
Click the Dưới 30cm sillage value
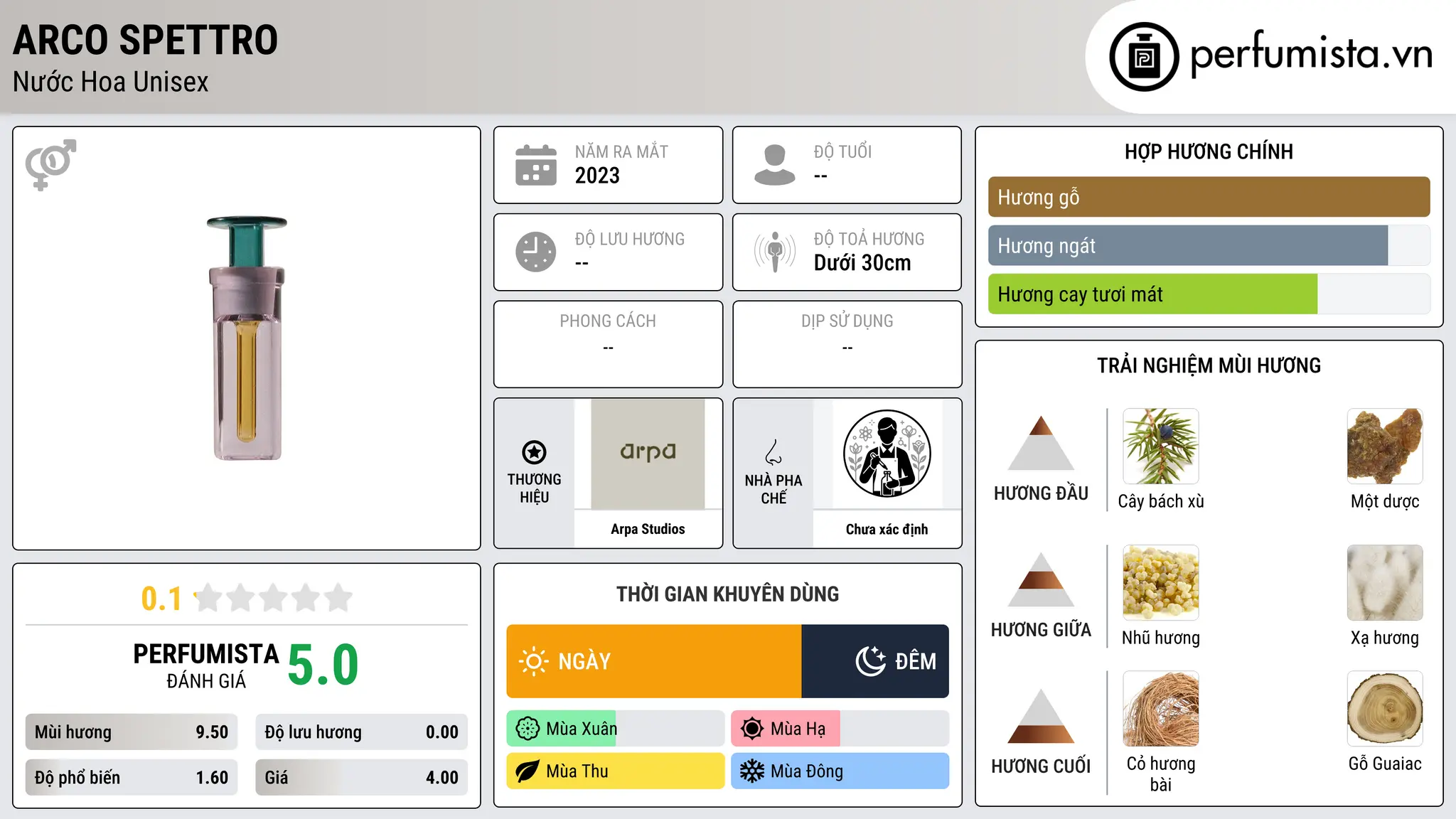click(862, 263)
